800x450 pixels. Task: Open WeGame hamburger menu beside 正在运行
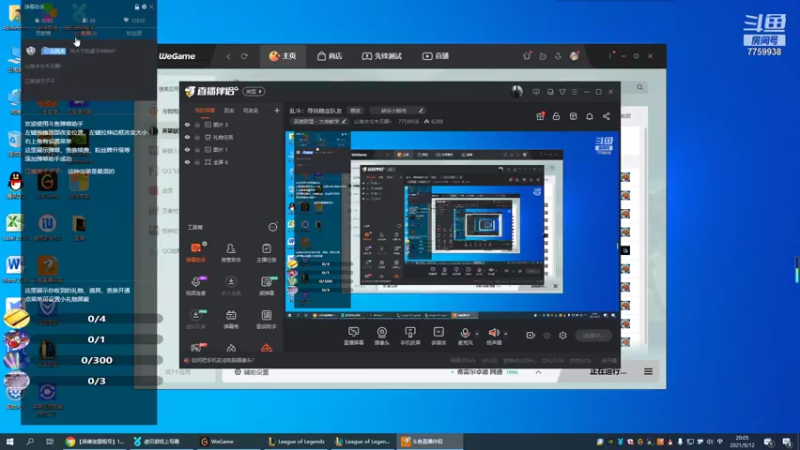(x=648, y=371)
